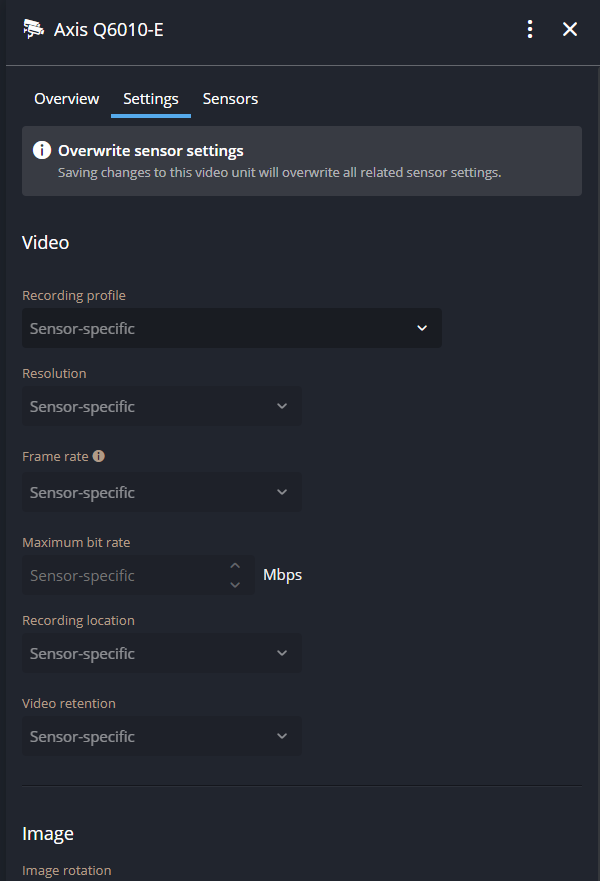Viewport: 600px width, 881px height.
Task: Click the Maximum bit rate input field
Action: click(x=120, y=574)
